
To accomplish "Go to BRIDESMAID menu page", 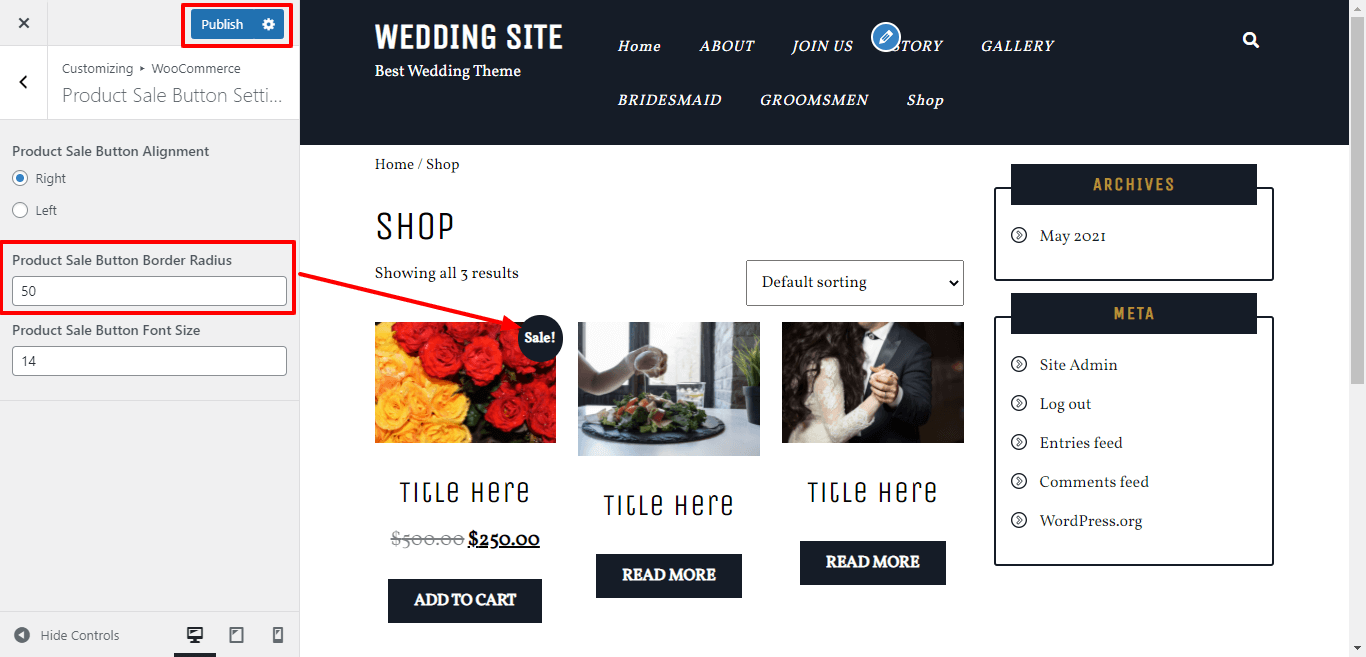I will tap(669, 100).
